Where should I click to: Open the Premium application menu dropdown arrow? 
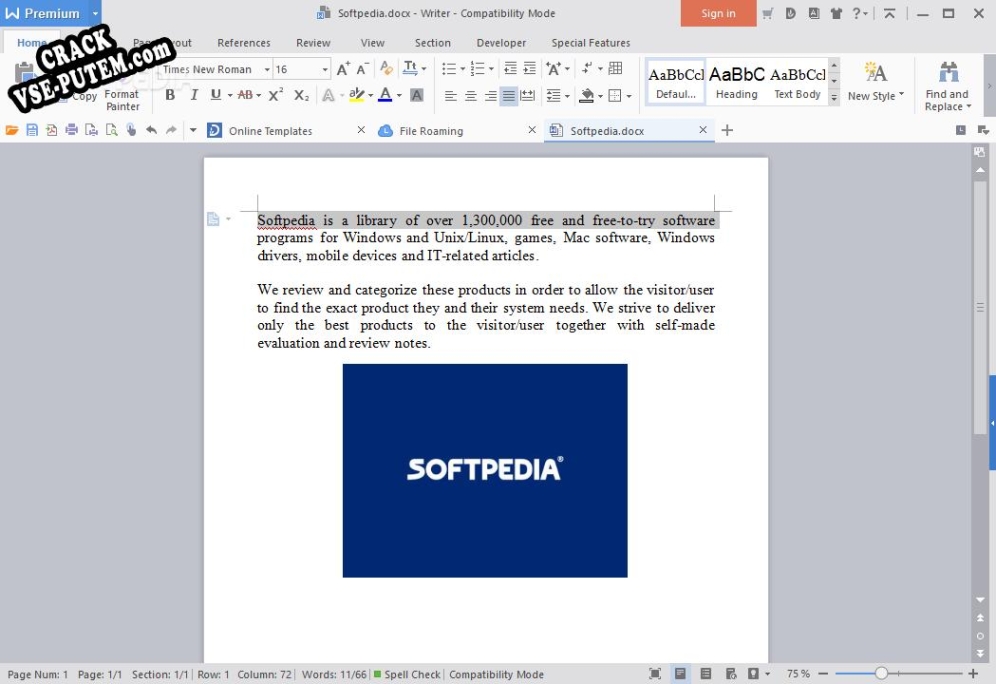point(95,13)
